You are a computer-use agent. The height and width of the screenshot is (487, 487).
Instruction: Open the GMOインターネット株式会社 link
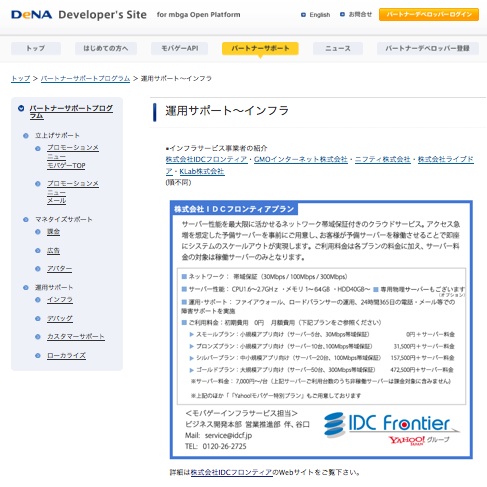tap(301, 160)
